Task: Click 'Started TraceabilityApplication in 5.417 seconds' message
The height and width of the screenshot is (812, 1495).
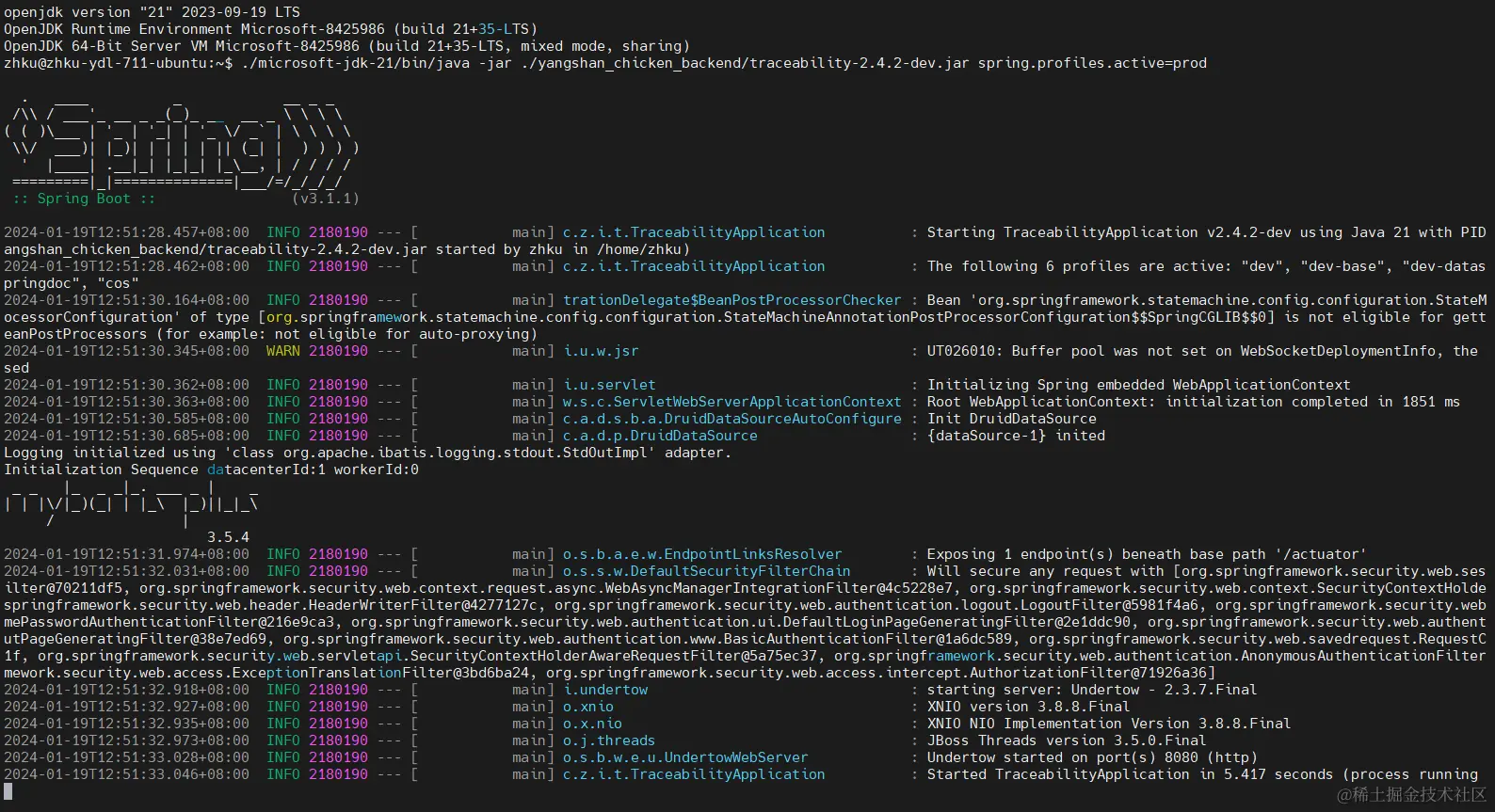Action: tap(1130, 774)
